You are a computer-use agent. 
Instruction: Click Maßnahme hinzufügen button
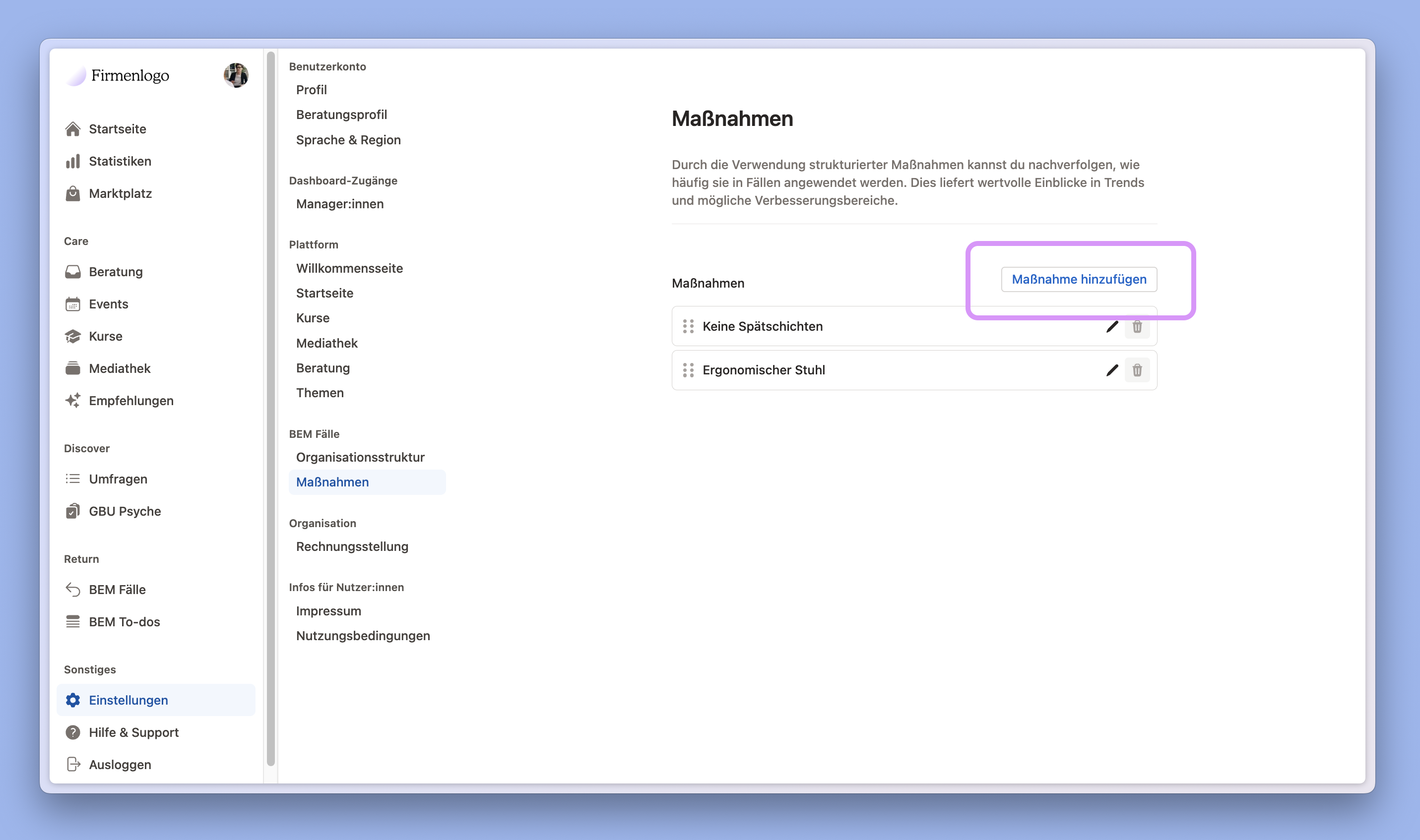click(x=1079, y=280)
